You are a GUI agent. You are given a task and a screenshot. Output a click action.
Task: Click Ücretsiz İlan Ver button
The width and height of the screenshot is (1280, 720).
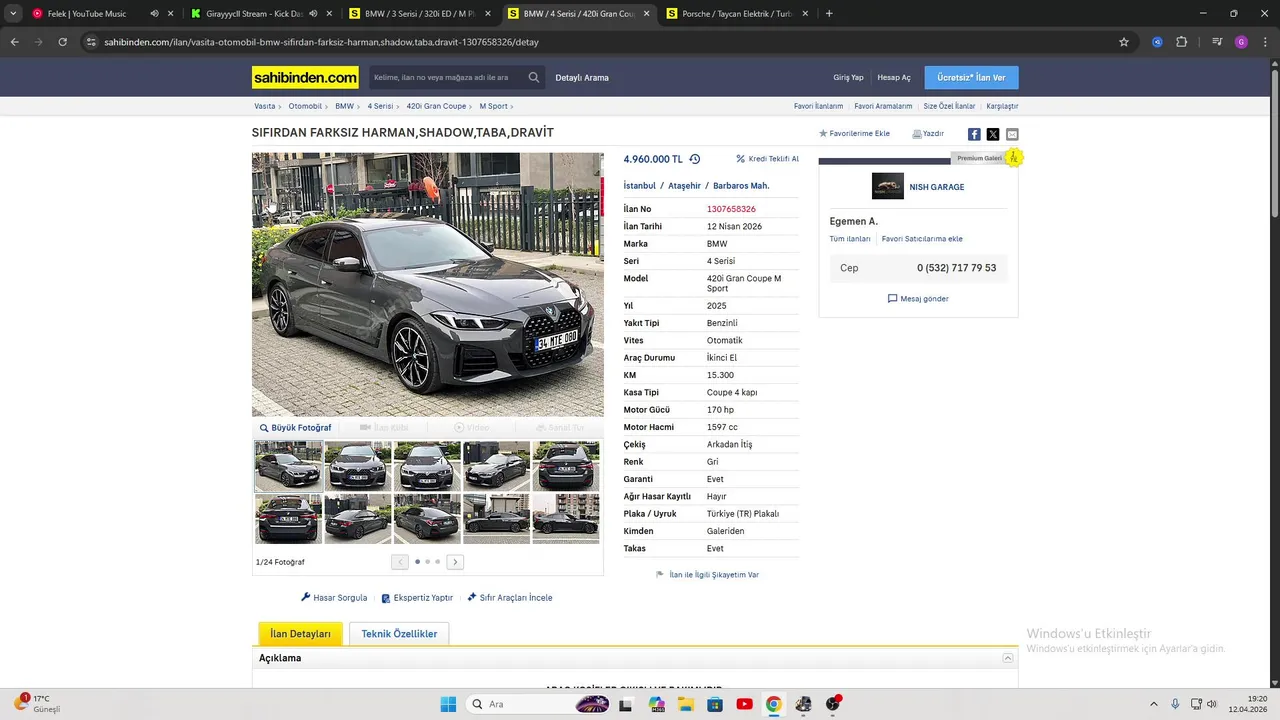971,77
